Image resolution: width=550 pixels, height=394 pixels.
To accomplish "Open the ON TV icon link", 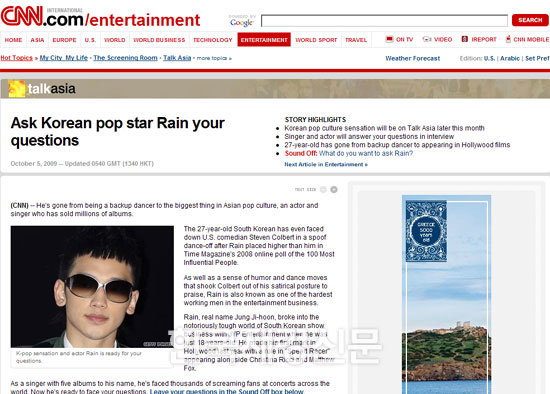I will (389, 39).
